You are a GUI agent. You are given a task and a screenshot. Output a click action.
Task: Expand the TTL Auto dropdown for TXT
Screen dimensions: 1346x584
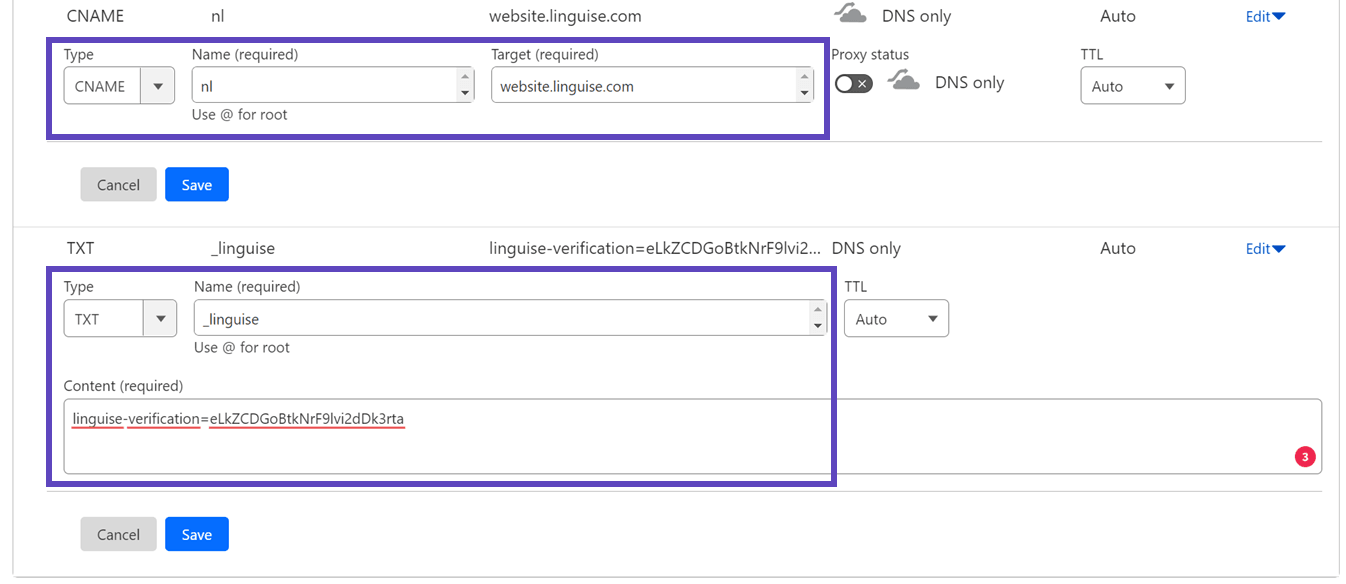896,319
